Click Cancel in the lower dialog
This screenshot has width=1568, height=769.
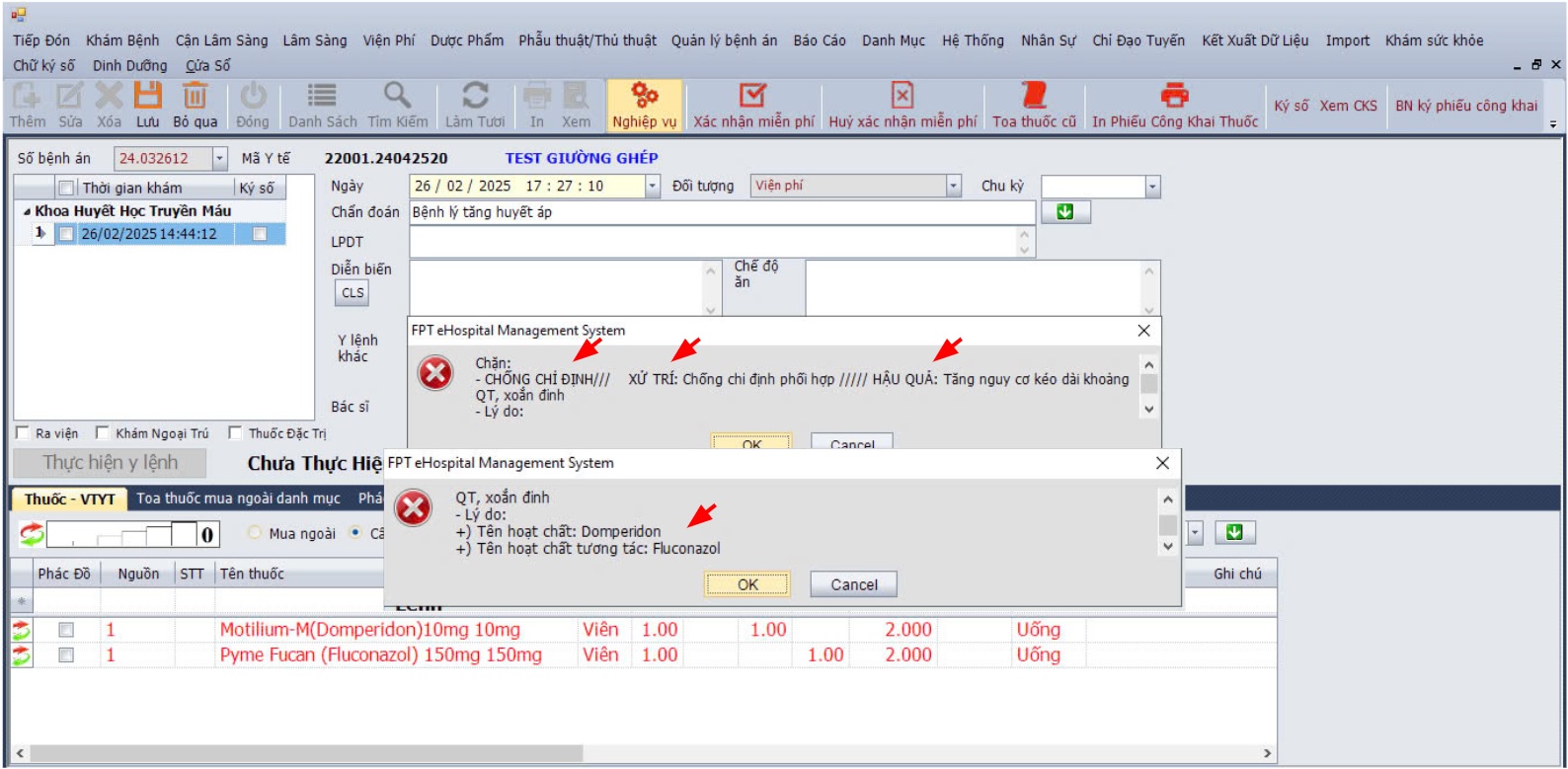[854, 584]
